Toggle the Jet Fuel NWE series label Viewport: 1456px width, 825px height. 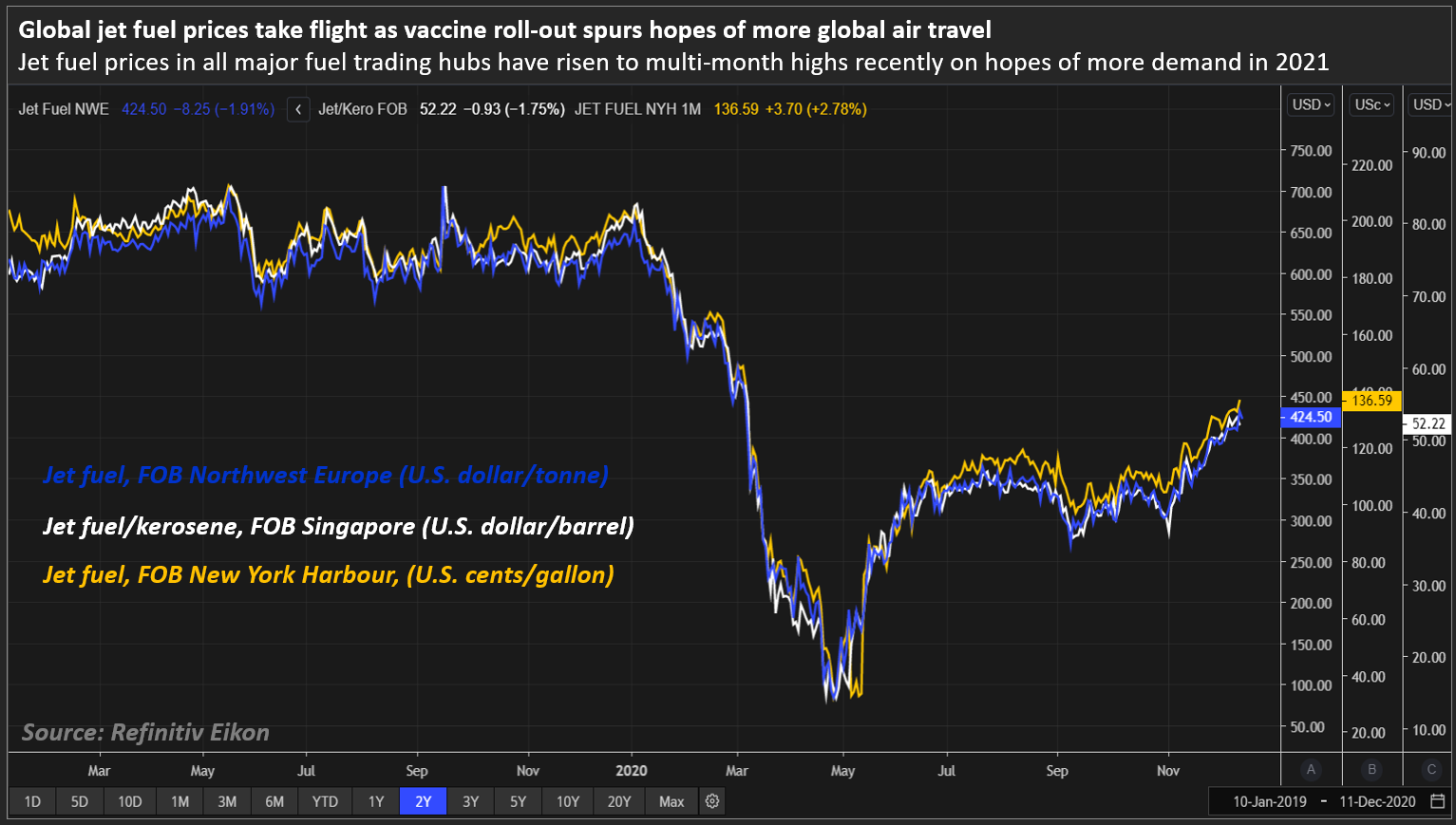pyautogui.click(x=64, y=109)
